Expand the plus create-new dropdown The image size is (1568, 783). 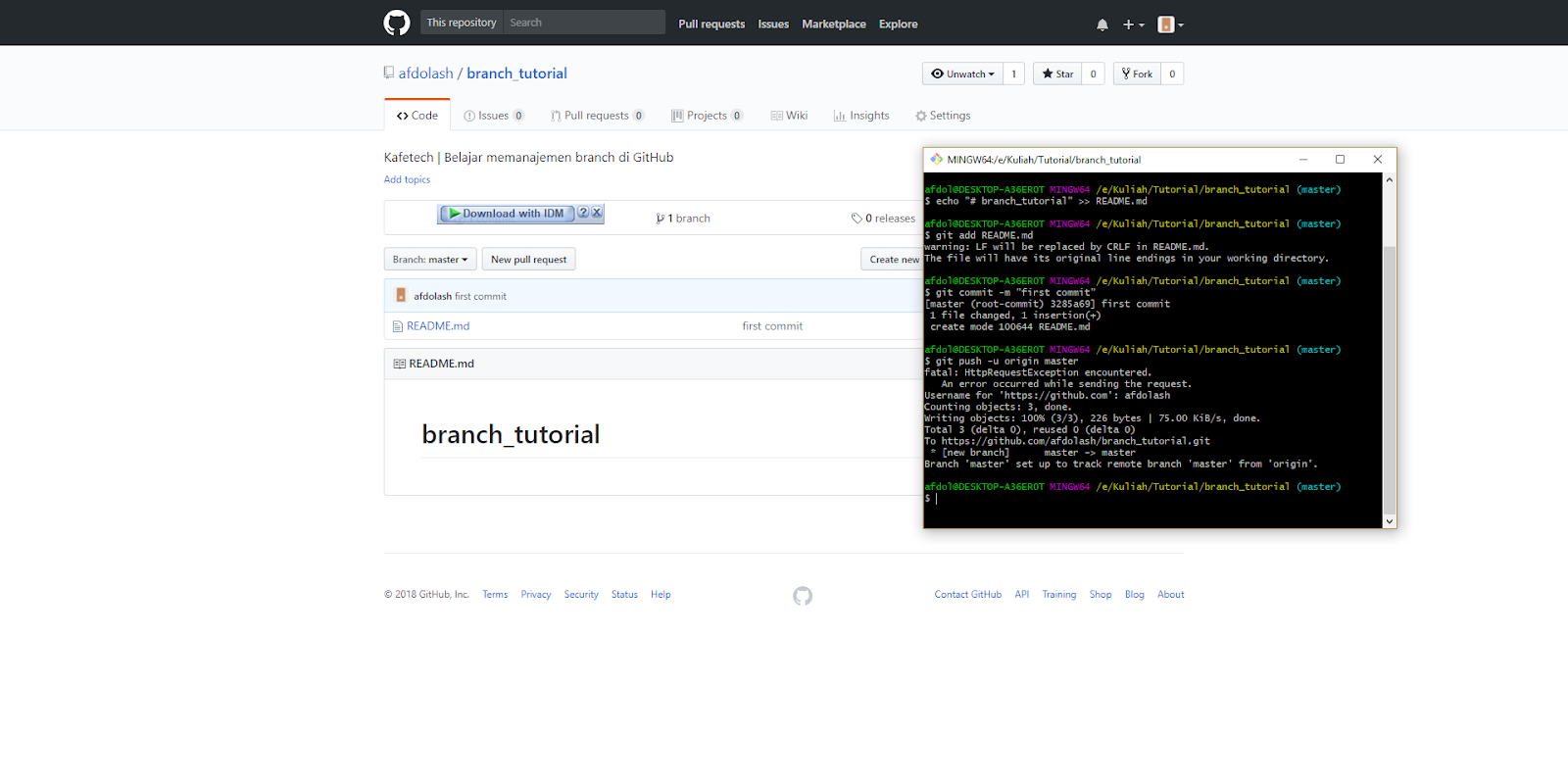[1133, 24]
